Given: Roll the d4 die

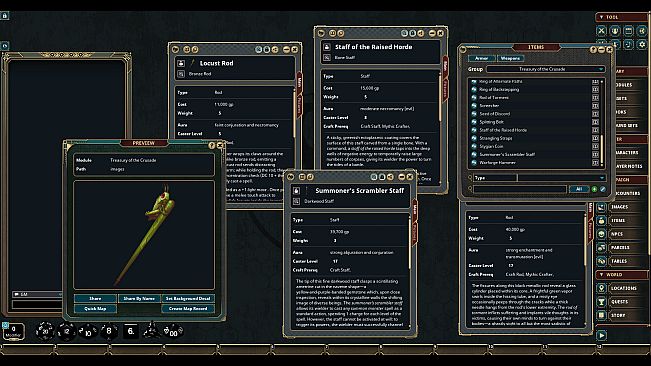Looking at the screenshot, I should (x=152, y=331).
